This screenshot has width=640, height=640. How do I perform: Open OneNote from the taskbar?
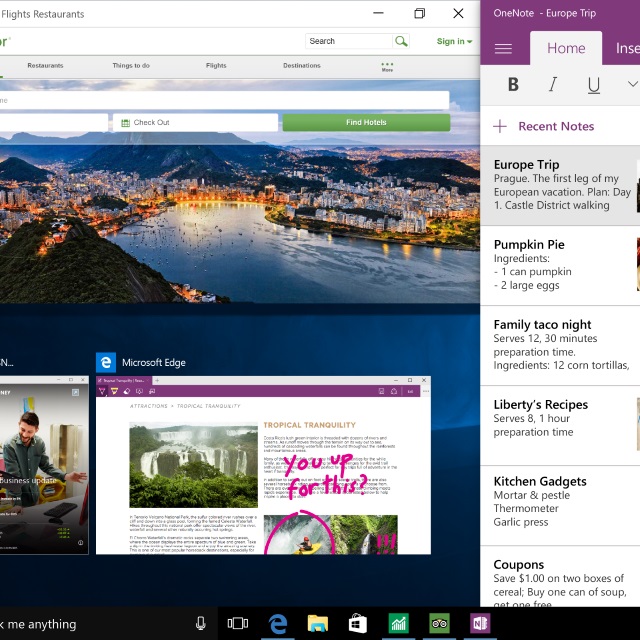point(480,623)
